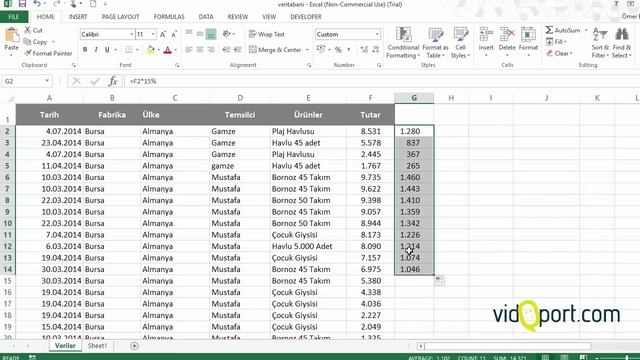The image size is (640, 360).
Task: Expand the AutoSum dropdown arrow
Action: click(586, 30)
